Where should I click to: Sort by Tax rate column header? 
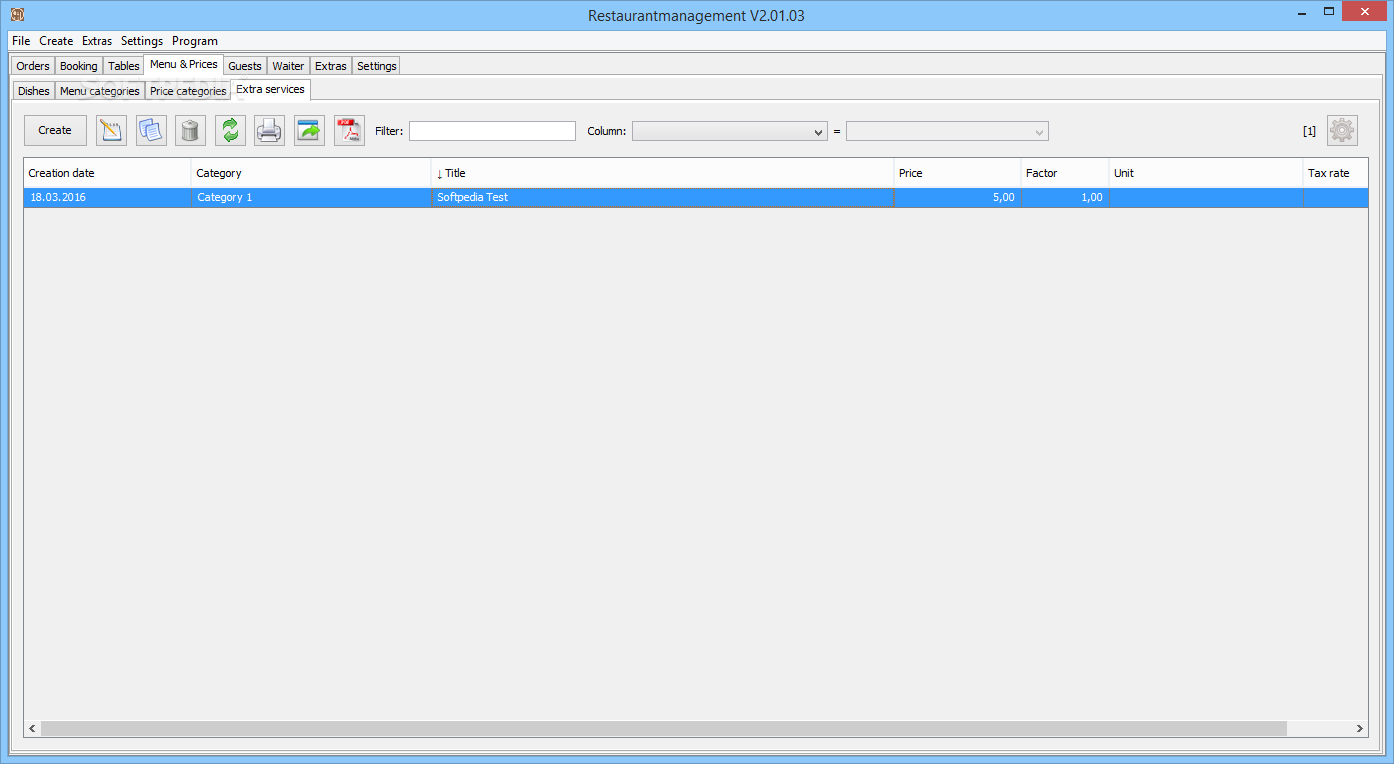coord(1336,173)
